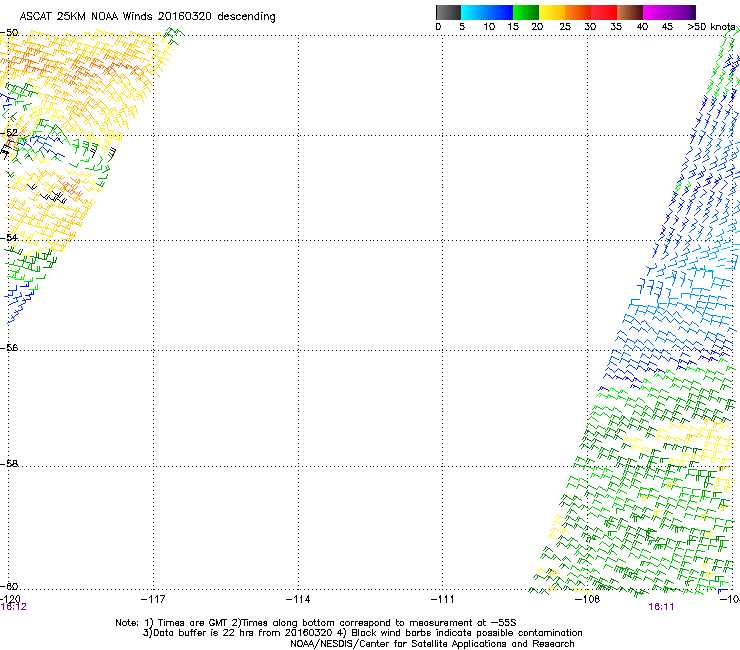Click the NOAA/NESDIS credit line
Image resolution: width=740 pixels, height=650 pixels.
(x=432, y=644)
